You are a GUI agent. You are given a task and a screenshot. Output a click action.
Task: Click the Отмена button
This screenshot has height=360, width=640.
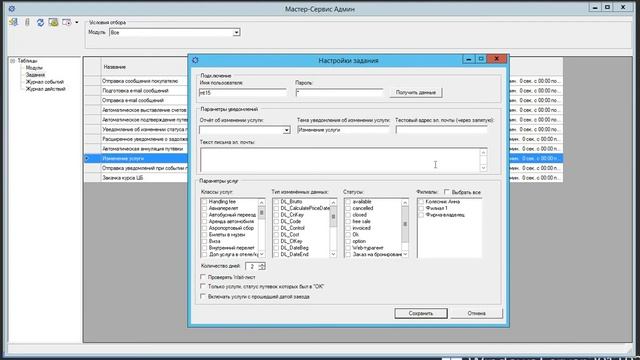click(476, 313)
